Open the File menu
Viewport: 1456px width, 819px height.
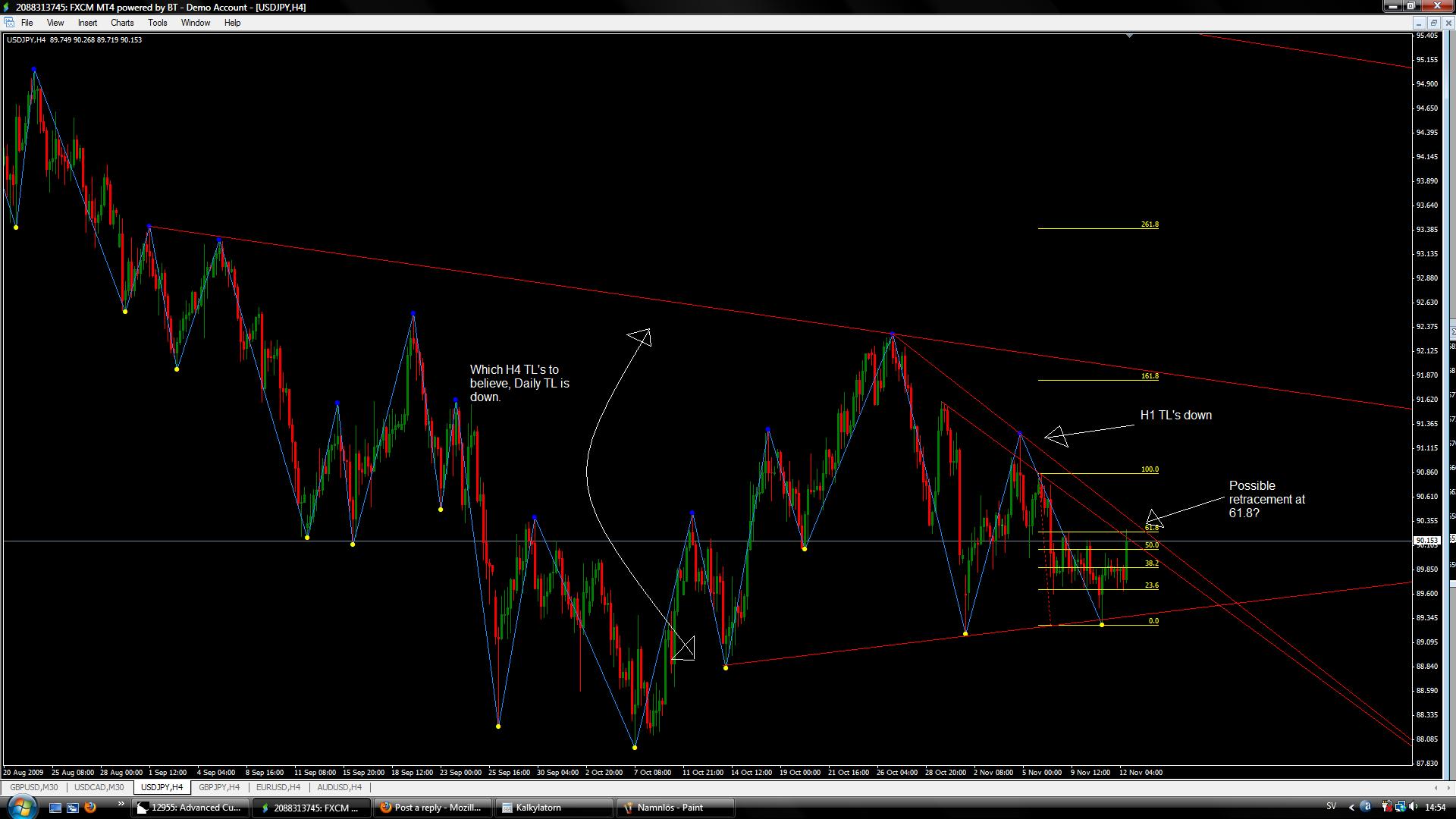click(27, 23)
